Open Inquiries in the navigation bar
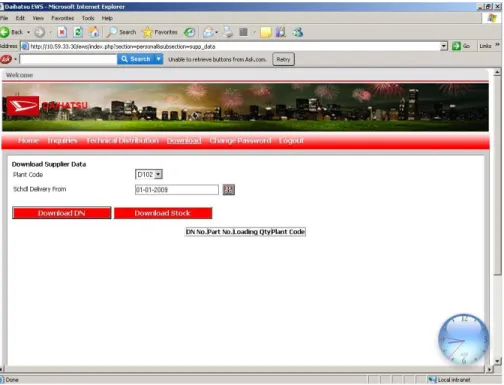Image resolution: width=504 pixels, height=385 pixels. 62,141
